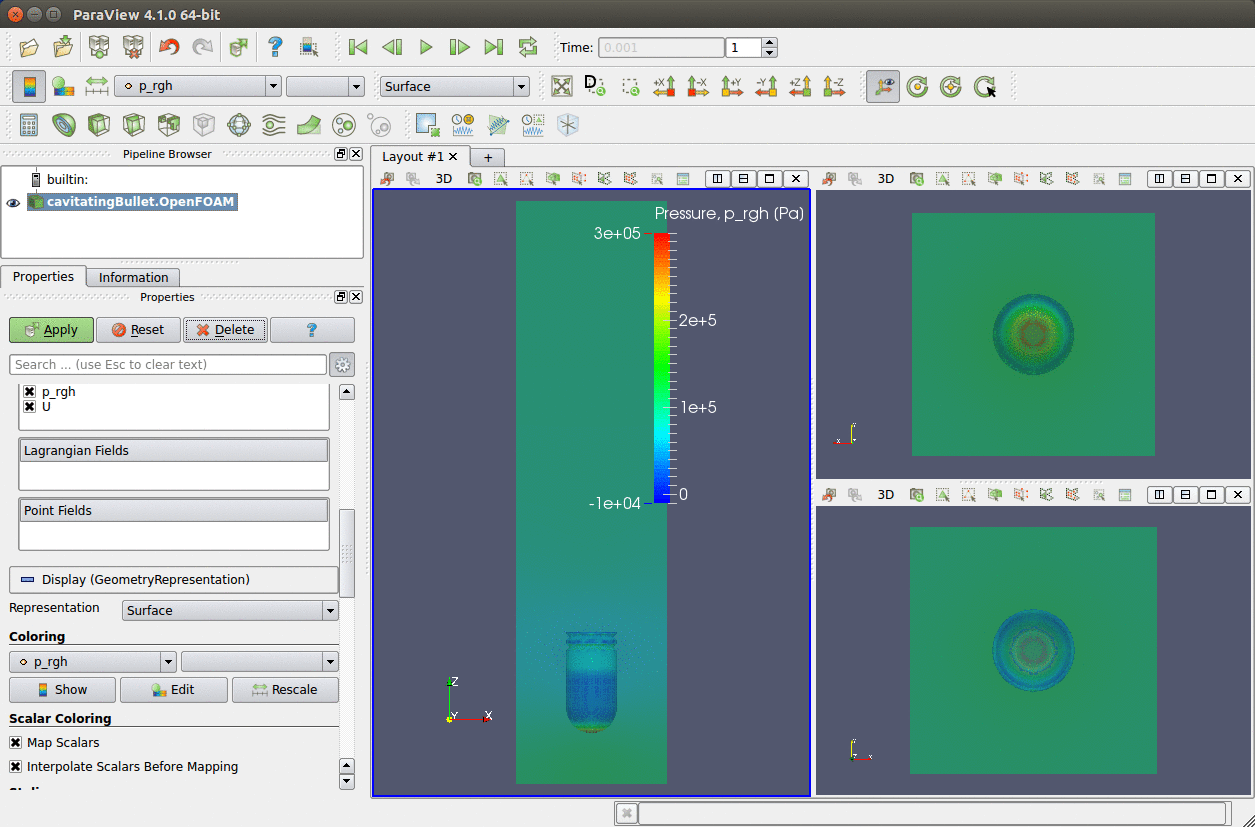This screenshot has width=1255, height=827.
Task: Open the Coloring component dropdown
Action: click(260, 662)
